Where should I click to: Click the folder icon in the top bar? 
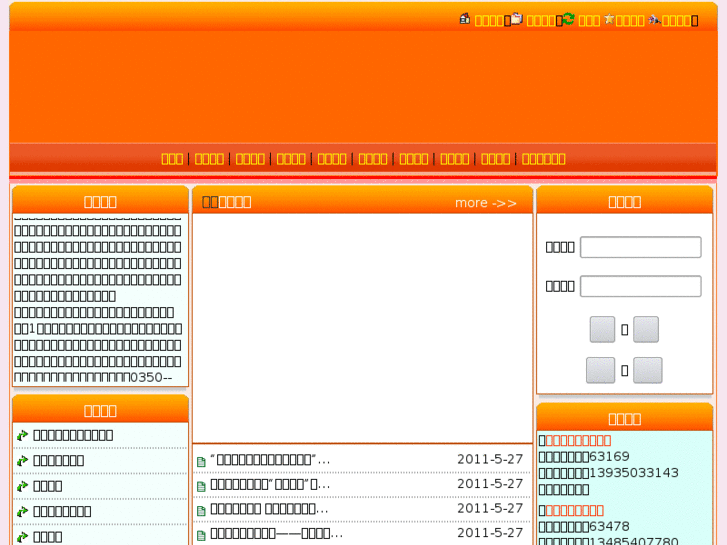pyautogui.click(x=517, y=19)
